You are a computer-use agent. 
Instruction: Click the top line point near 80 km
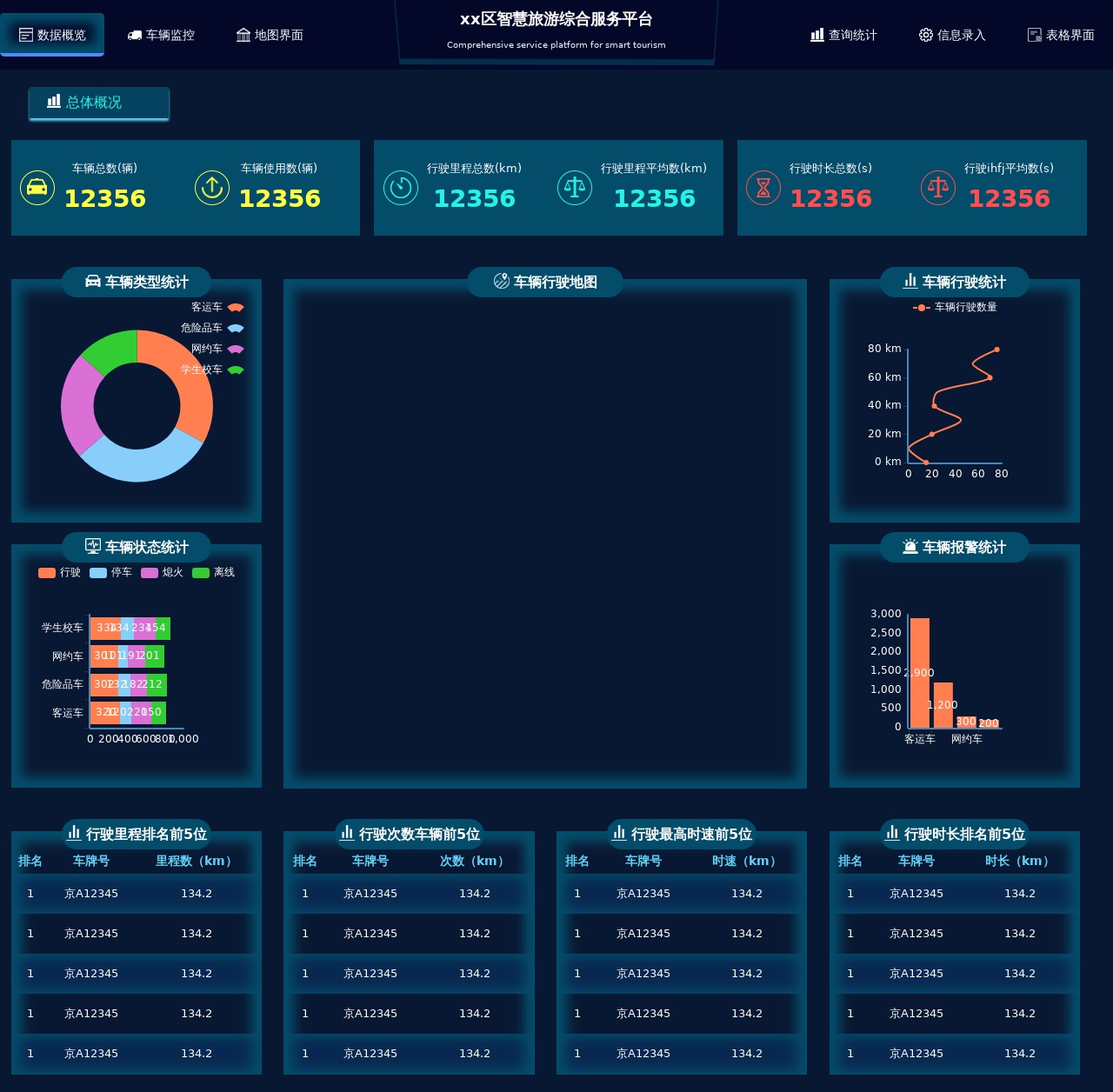click(996, 350)
